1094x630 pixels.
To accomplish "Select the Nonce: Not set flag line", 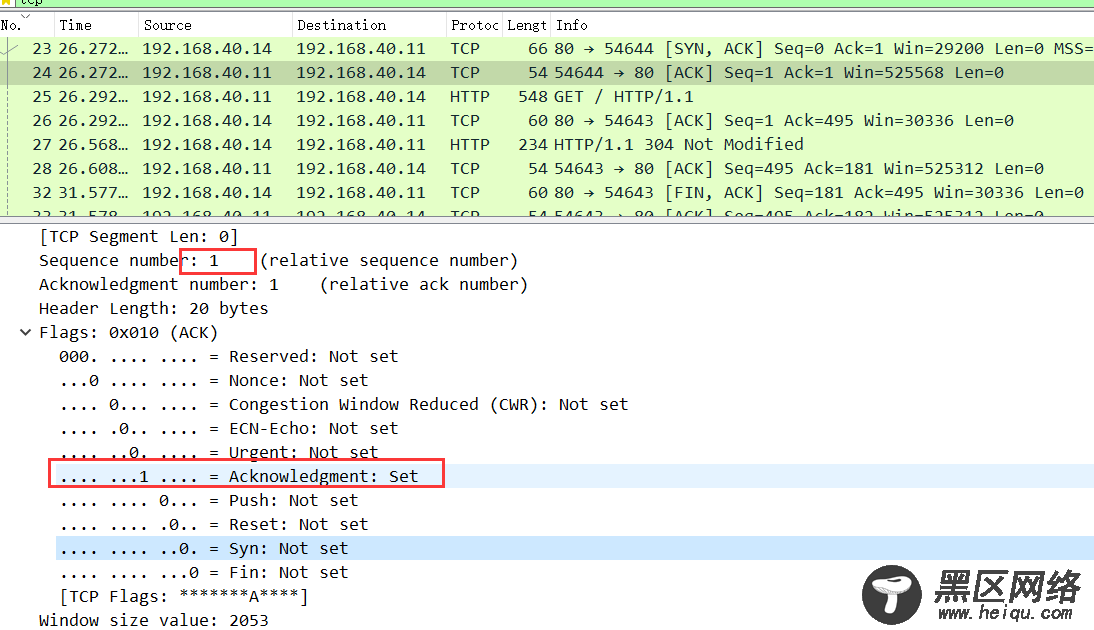I will (213, 380).
